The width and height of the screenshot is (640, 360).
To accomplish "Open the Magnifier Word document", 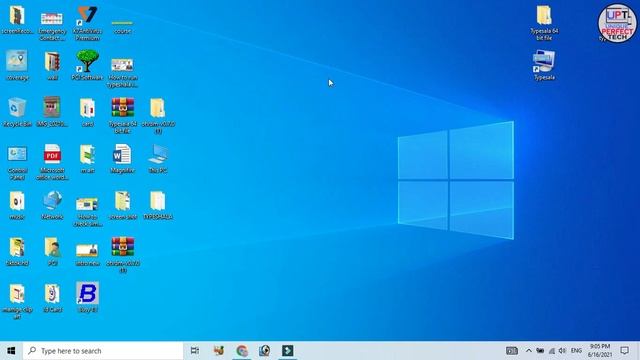I will click(x=122, y=158).
